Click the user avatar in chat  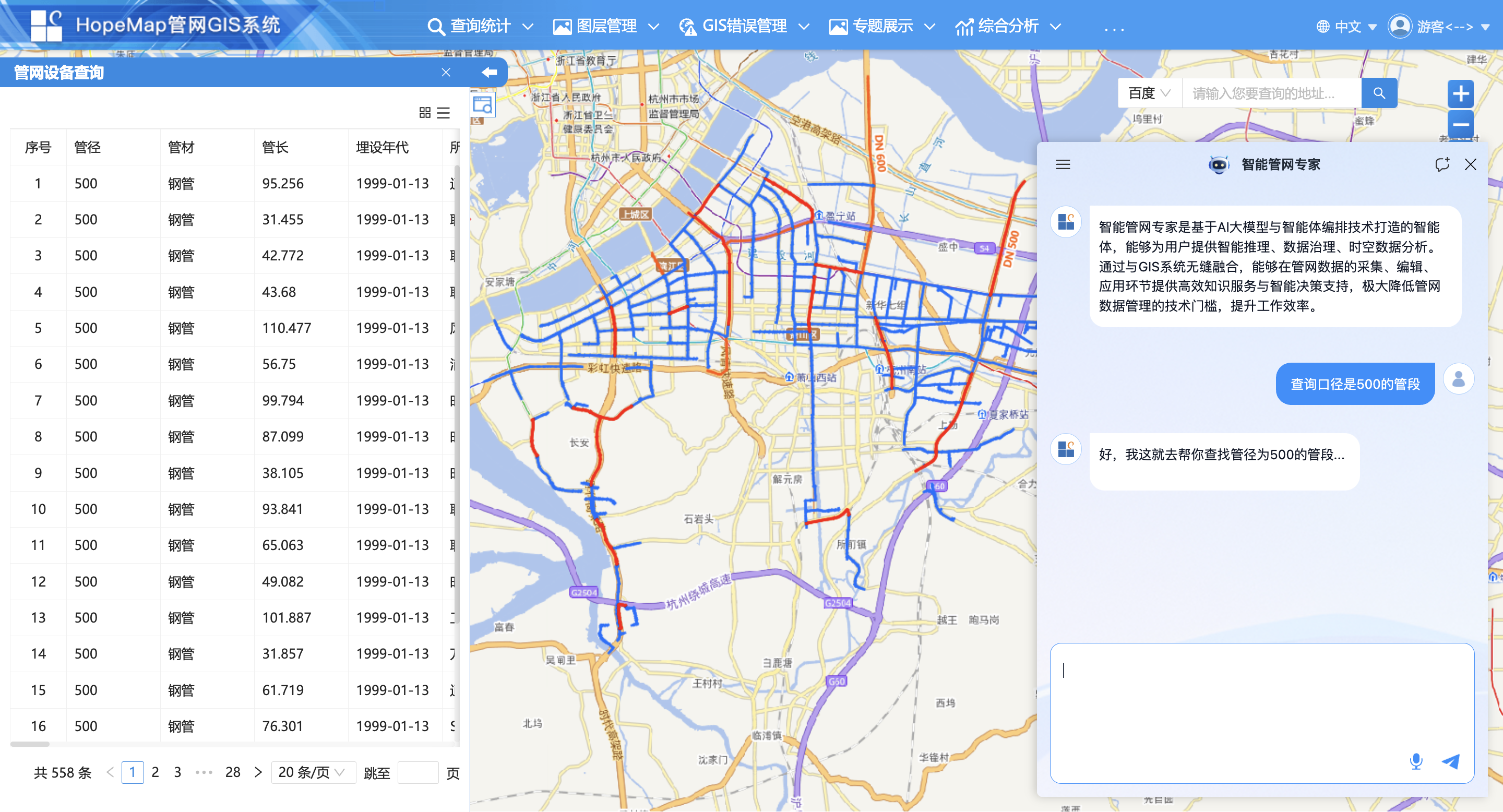coord(1458,379)
